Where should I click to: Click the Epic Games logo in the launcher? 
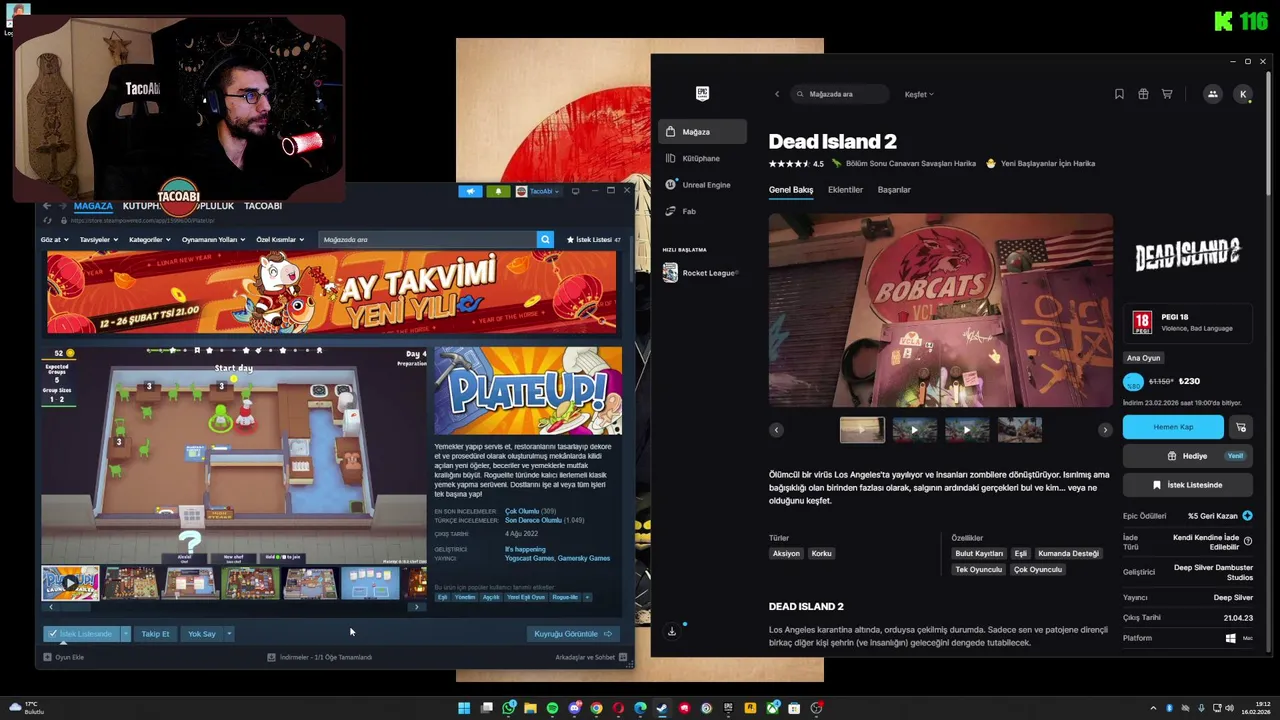[702, 93]
